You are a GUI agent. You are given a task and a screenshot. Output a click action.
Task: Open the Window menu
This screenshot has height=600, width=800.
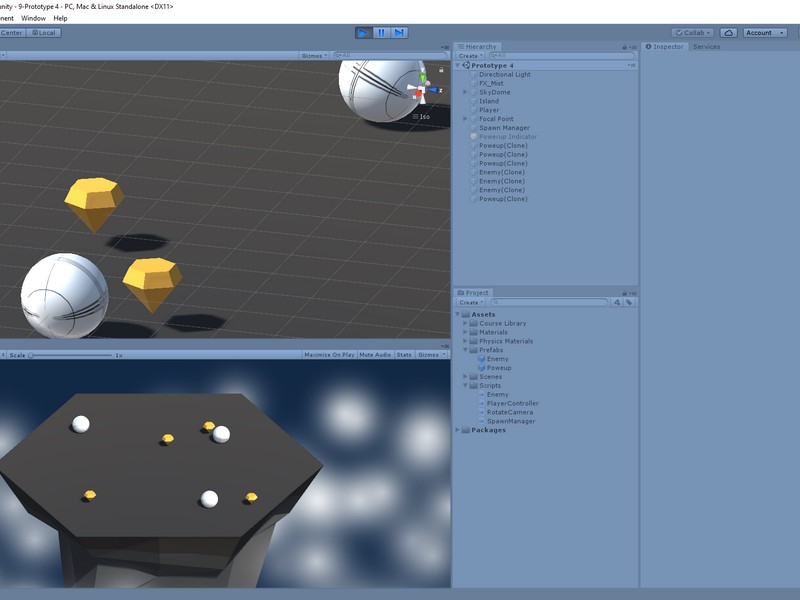click(33, 18)
